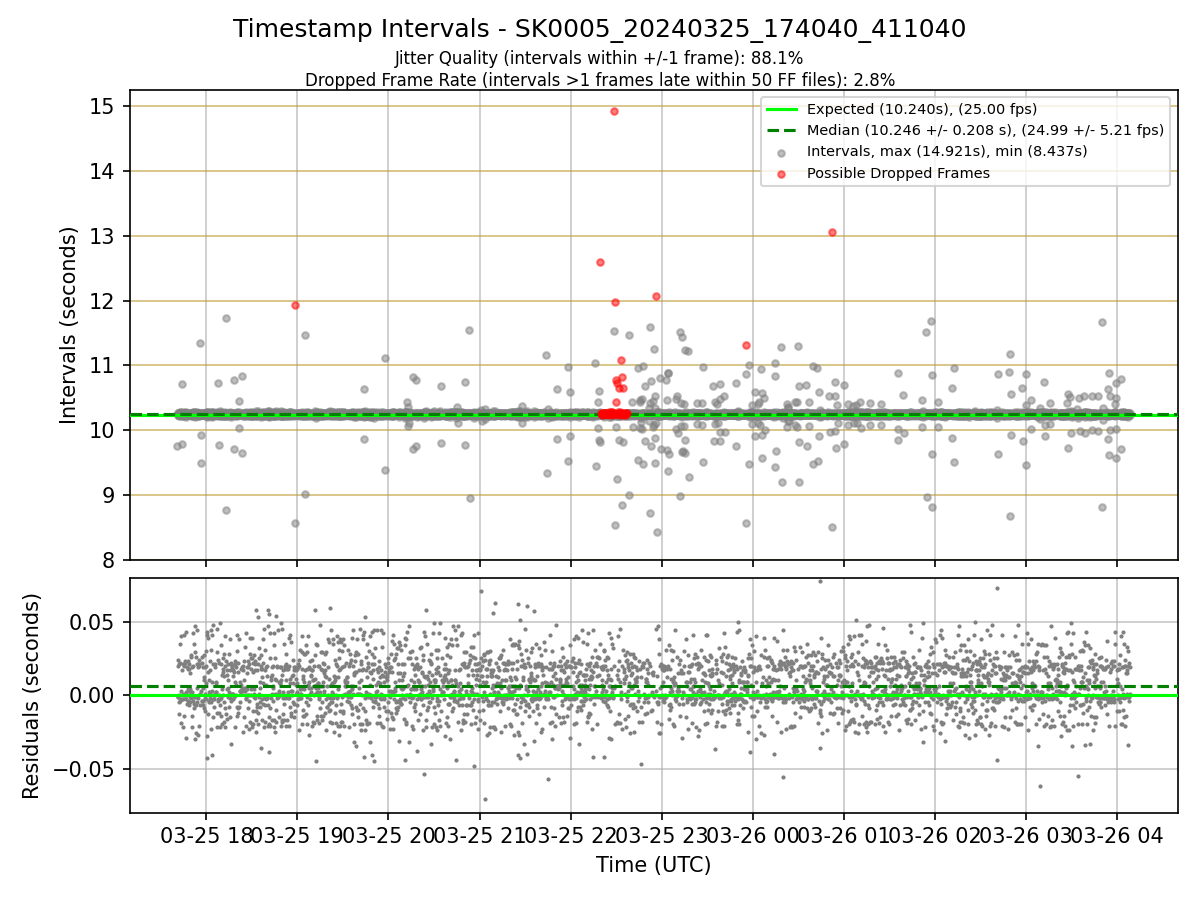Click the red dot marker in legend
The height and width of the screenshot is (900, 1200).
(x=781, y=173)
